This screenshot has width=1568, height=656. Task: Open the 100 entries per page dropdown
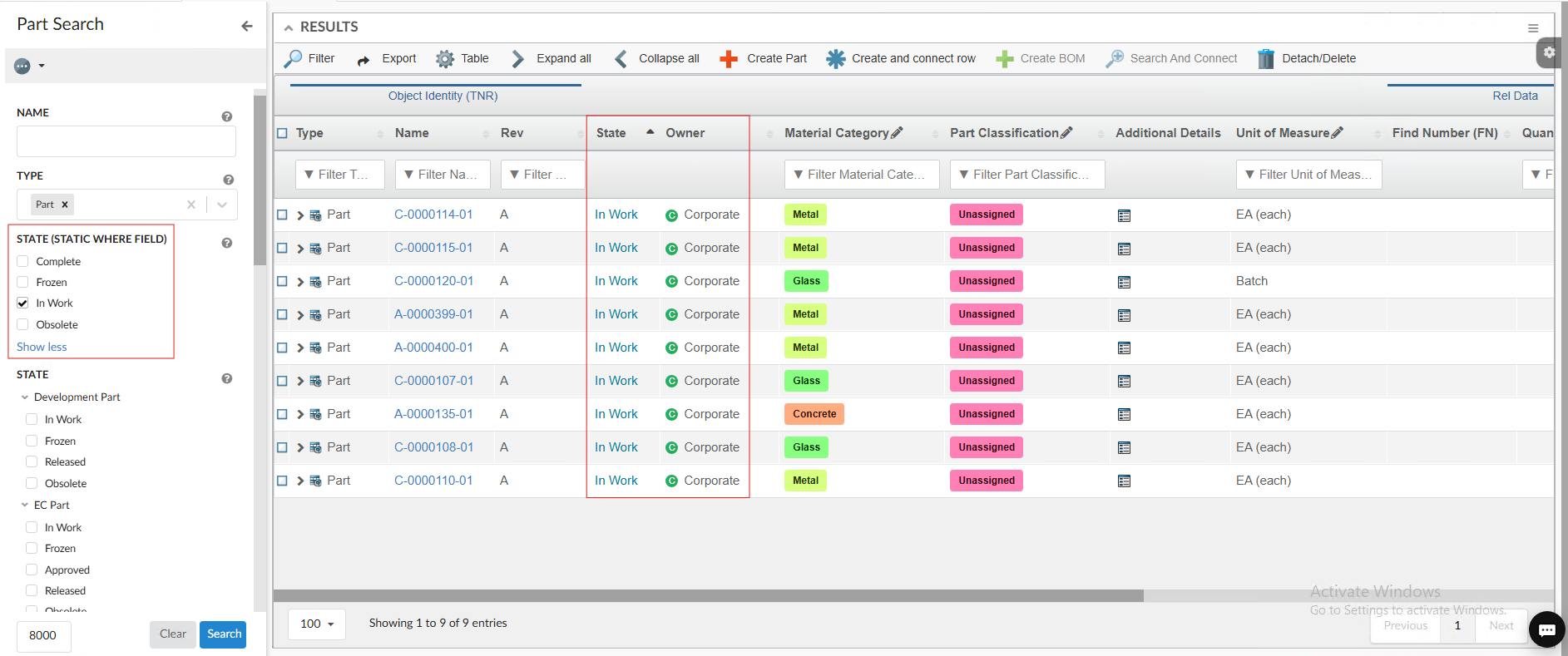click(317, 624)
